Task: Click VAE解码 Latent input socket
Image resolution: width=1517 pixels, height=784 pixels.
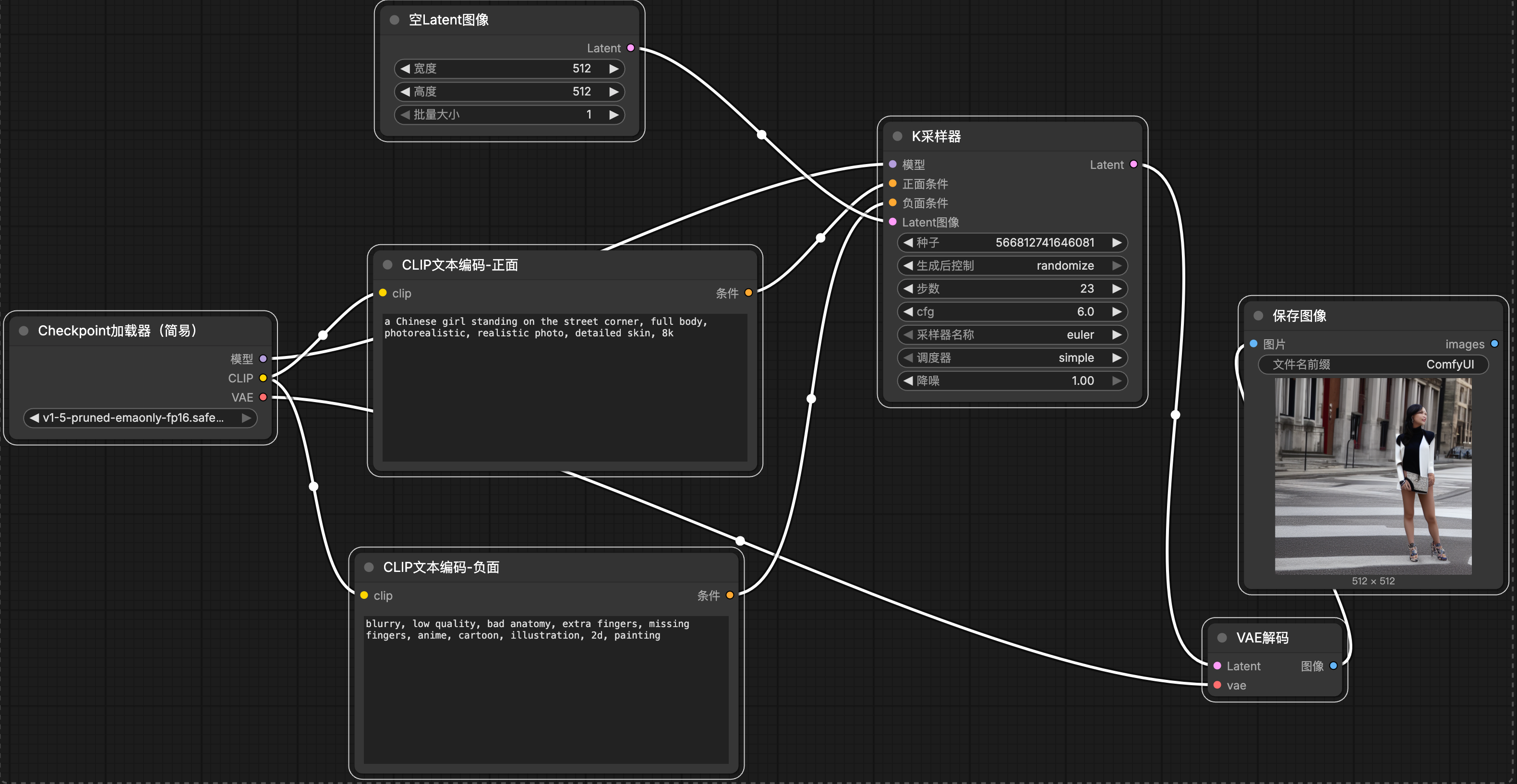Action: 1217,665
